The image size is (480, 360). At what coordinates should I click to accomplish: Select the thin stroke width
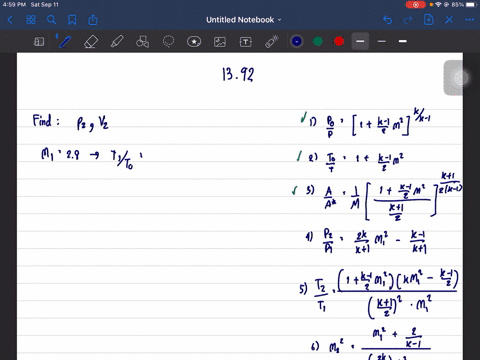click(382, 41)
